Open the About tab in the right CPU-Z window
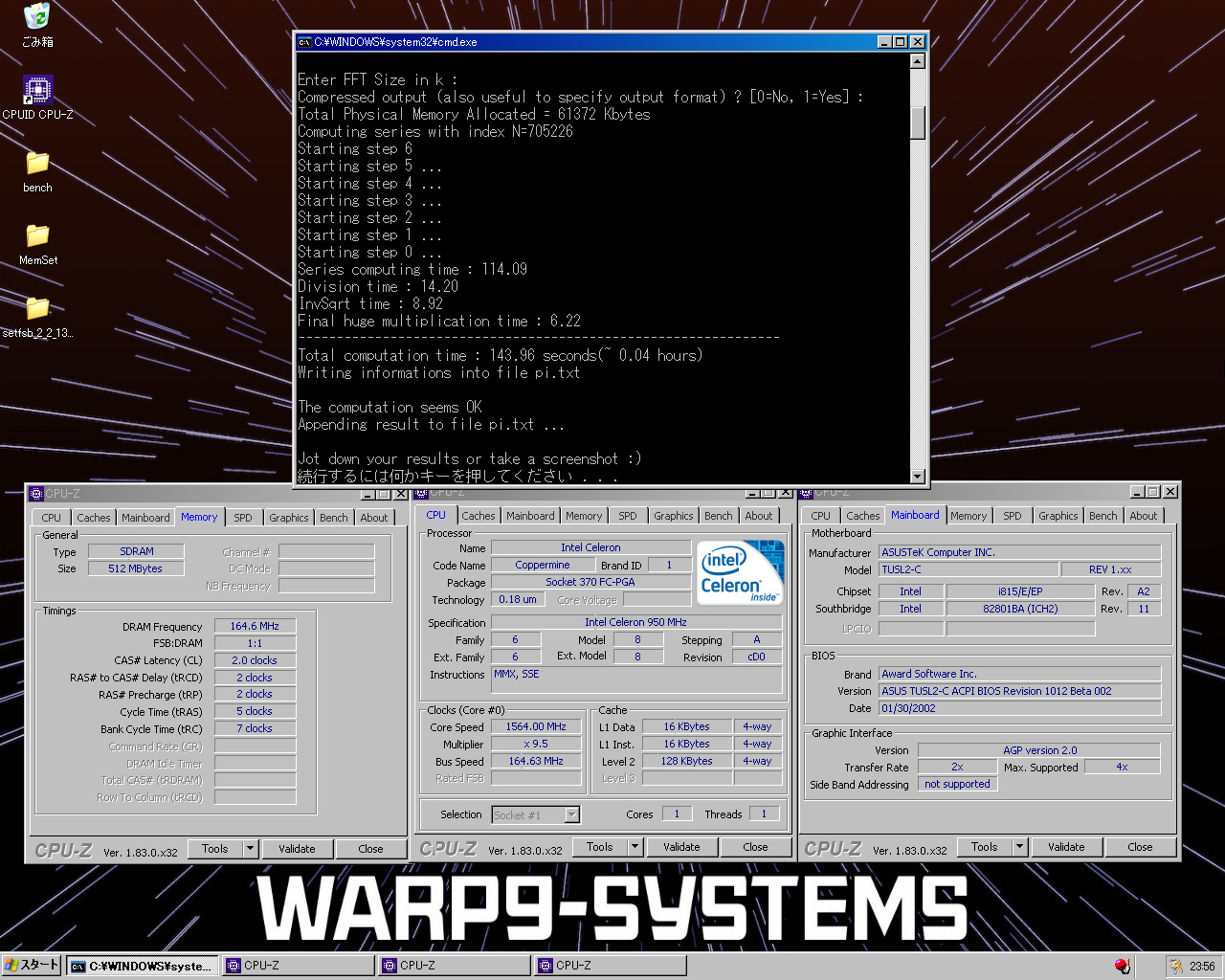Screen dimensions: 1225x980 pyautogui.click(x=1144, y=516)
